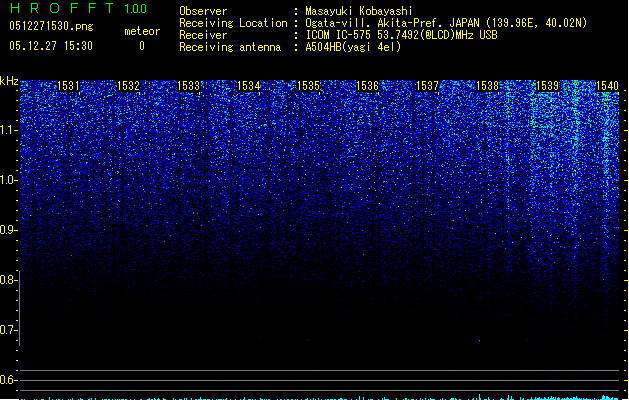Click the 1531 time marker
The height and width of the screenshot is (400, 629).
(68, 86)
